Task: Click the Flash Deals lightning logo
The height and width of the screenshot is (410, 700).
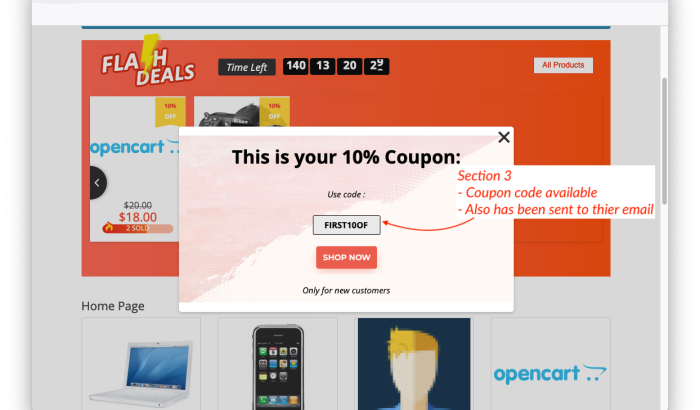Action: pos(148,60)
